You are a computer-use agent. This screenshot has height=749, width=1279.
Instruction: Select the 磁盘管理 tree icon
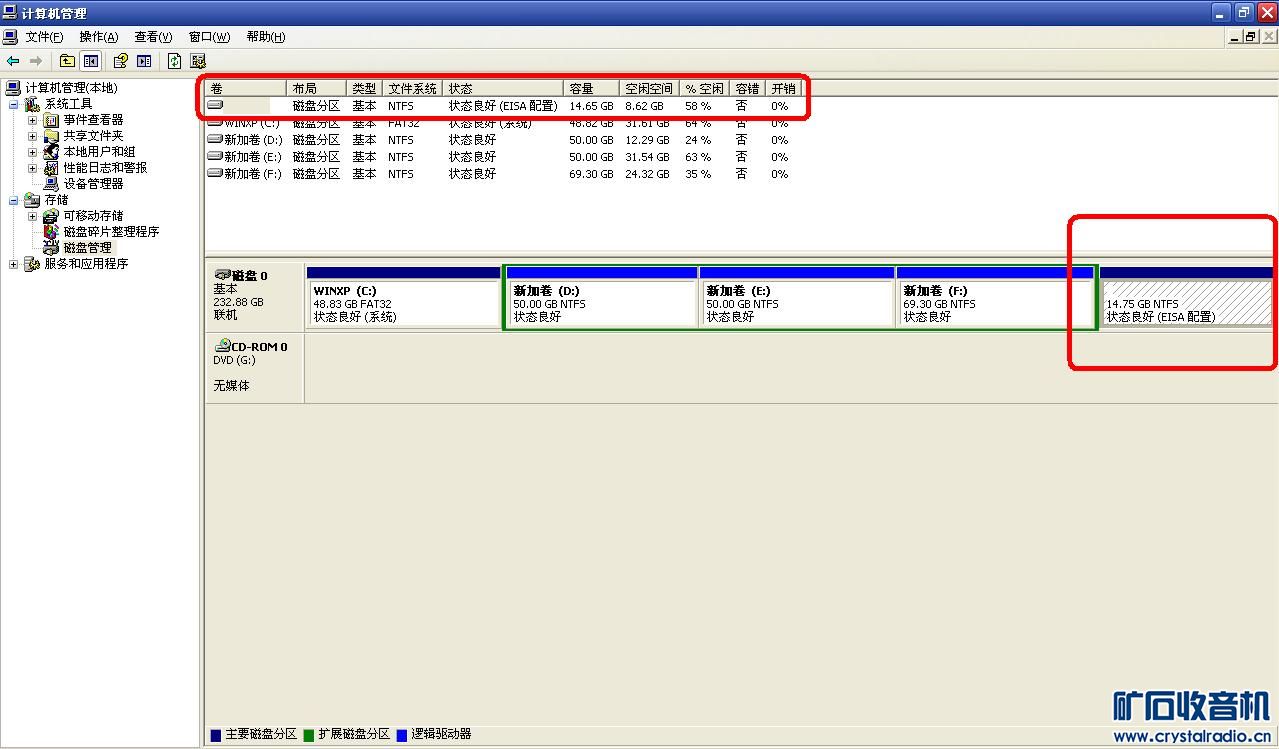(51, 248)
